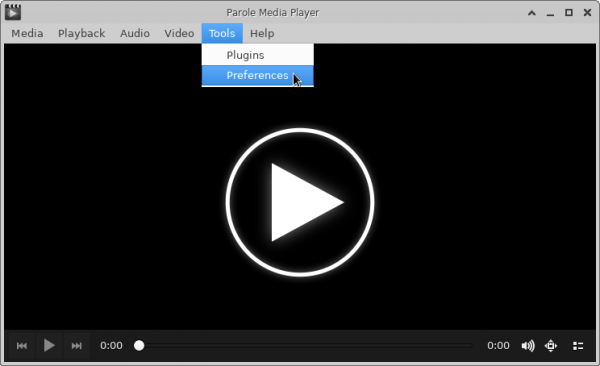This screenshot has width=600, height=366.
Task: Click the Parole clapperboard app icon
Action: tap(13, 12)
